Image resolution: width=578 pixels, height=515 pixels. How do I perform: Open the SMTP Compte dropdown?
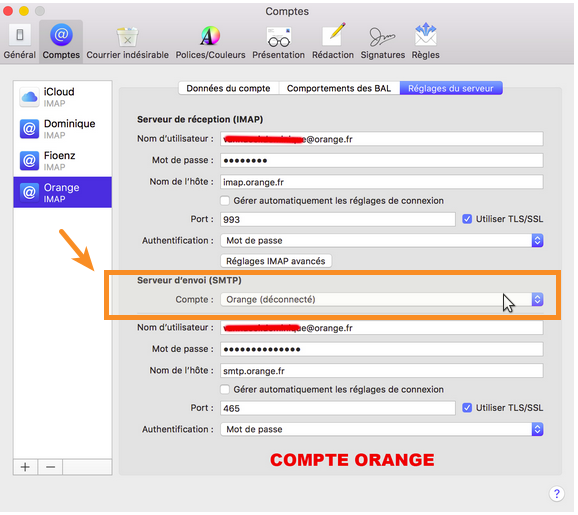[x=382, y=300]
